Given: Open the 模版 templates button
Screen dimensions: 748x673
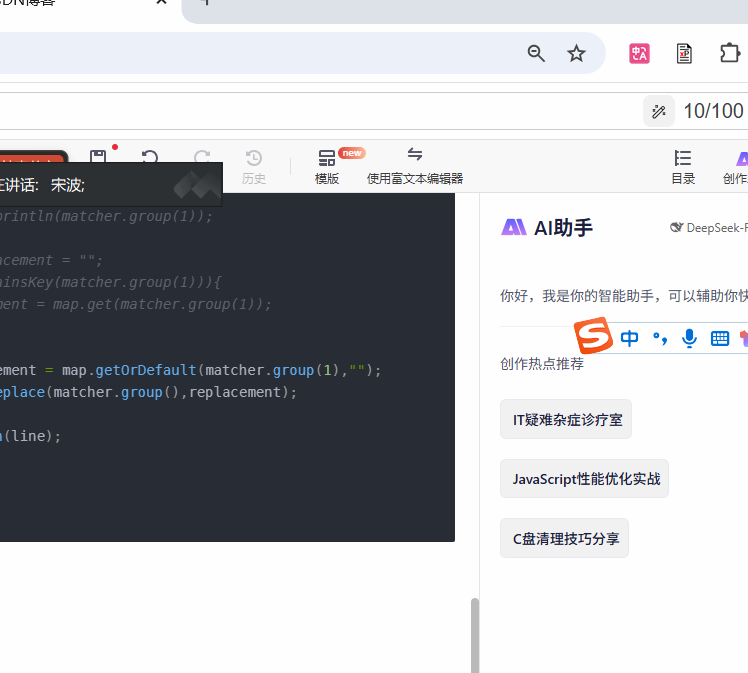Looking at the screenshot, I should pyautogui.click(x=327, y=167).
